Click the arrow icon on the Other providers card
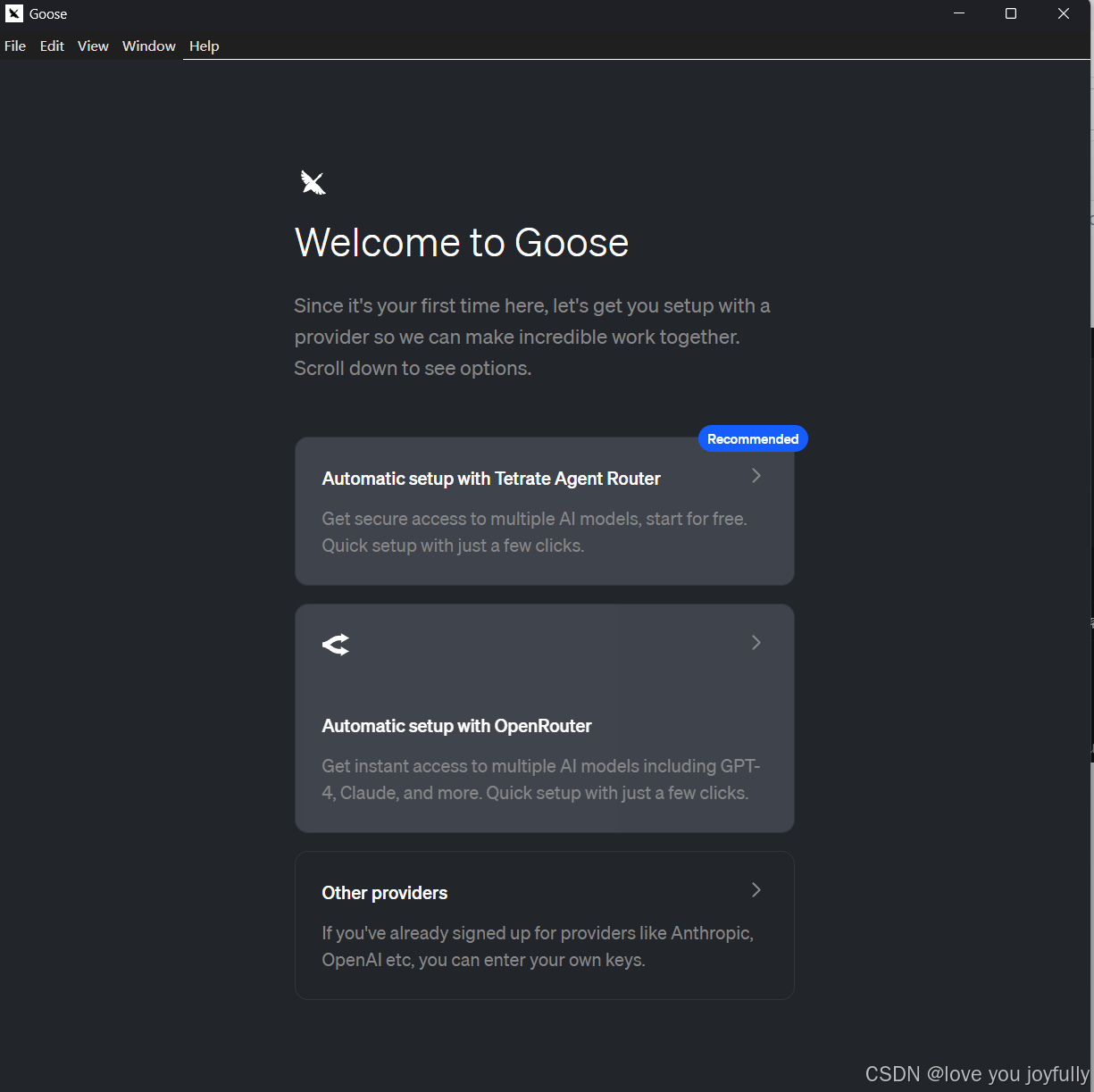This screenshot has height=1092, width=1094. coord(756,890)
